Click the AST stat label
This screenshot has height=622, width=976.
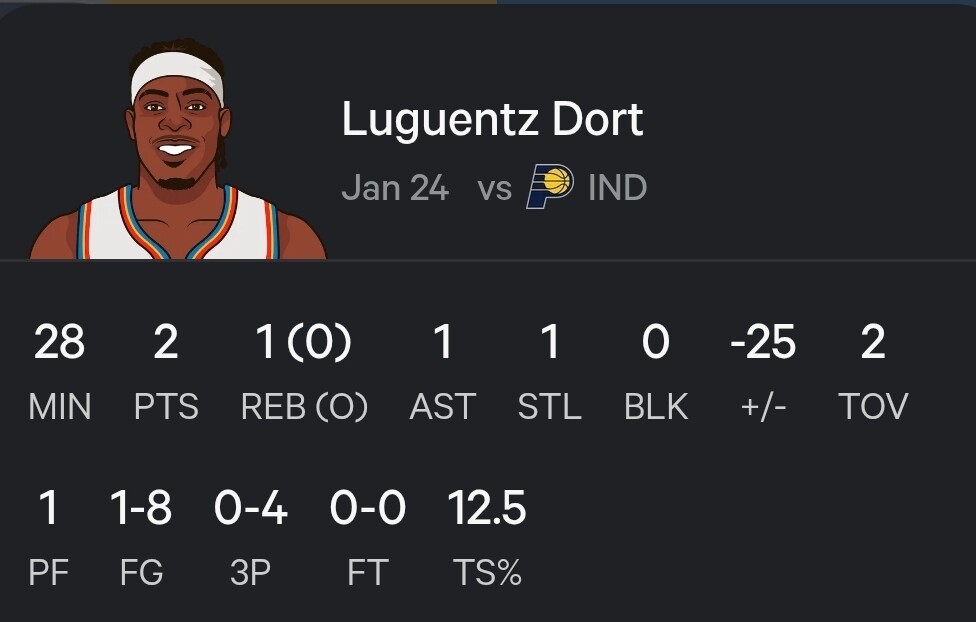click(443, 407)
